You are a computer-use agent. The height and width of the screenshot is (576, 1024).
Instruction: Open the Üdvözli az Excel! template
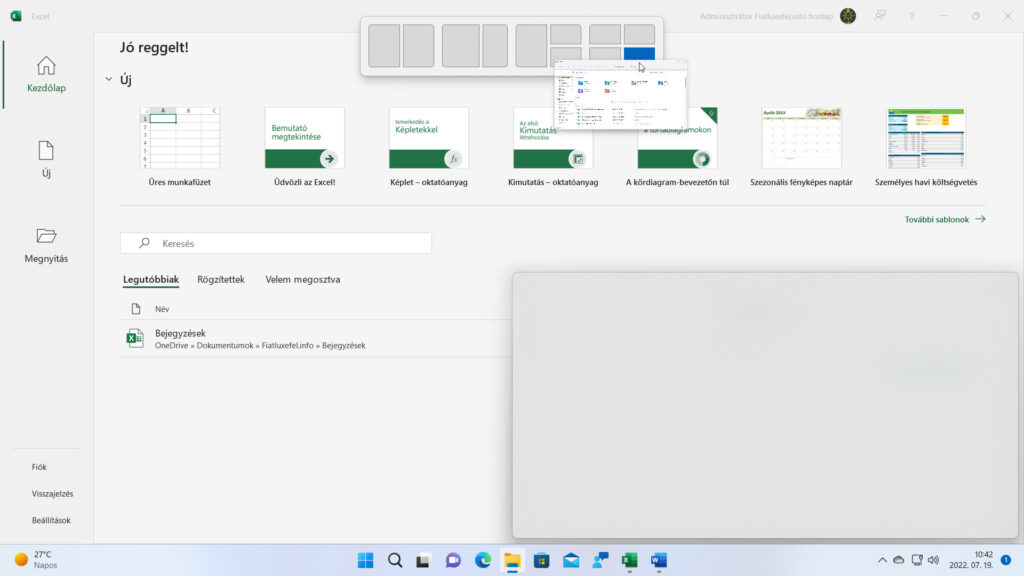tap(304, 148)
